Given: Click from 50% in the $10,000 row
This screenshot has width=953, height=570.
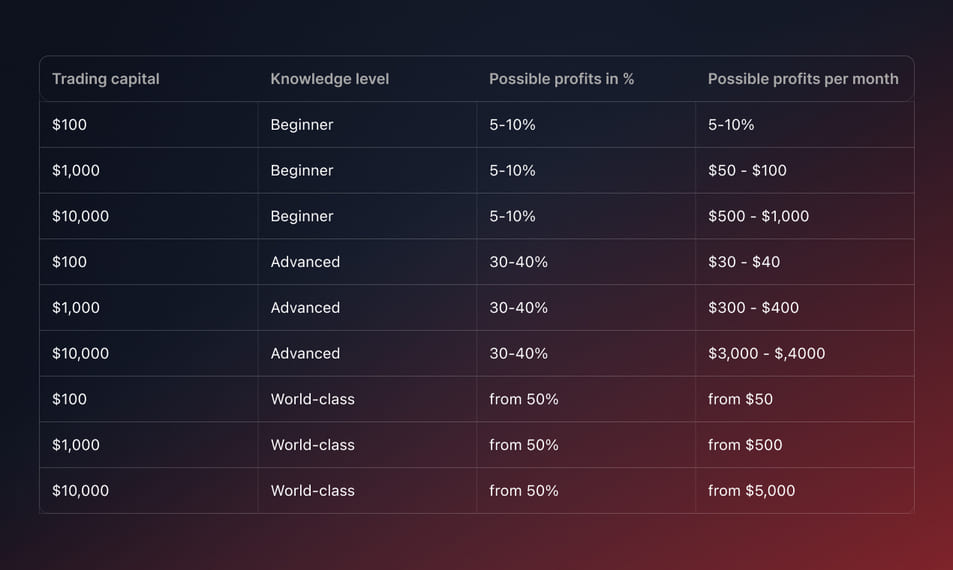Looking at the screenshot, I should click(523, 491).
